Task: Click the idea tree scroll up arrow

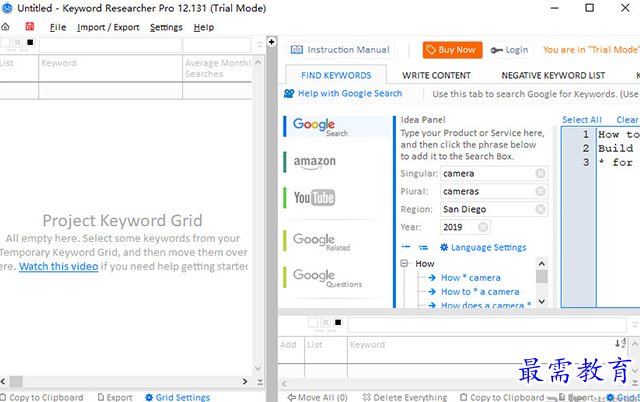Action: [x=542, y=264]
